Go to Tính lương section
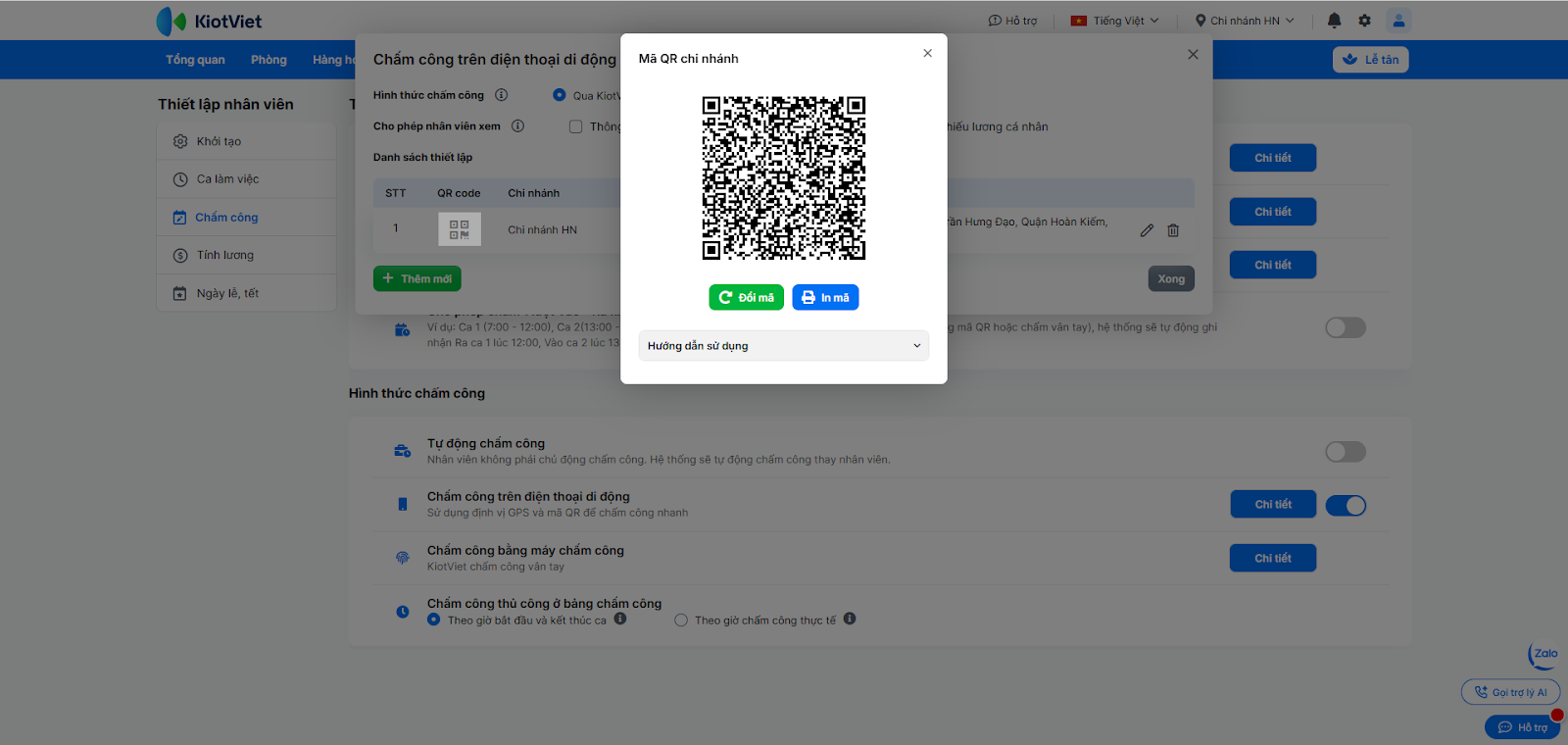Image resolution: width=1568 pixels, height=745 pixels. click(x=246, y=256)
